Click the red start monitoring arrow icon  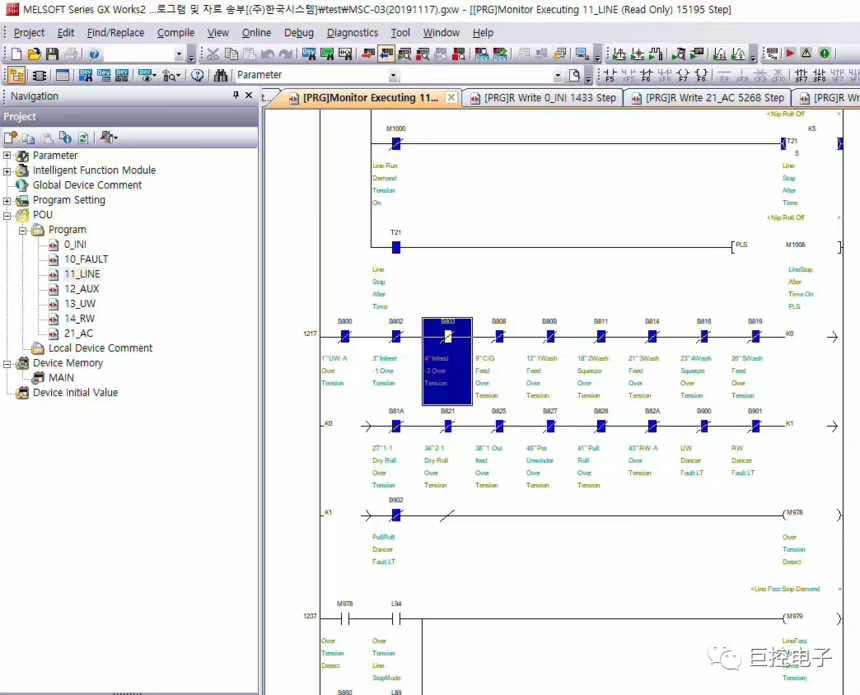(790, 54)
